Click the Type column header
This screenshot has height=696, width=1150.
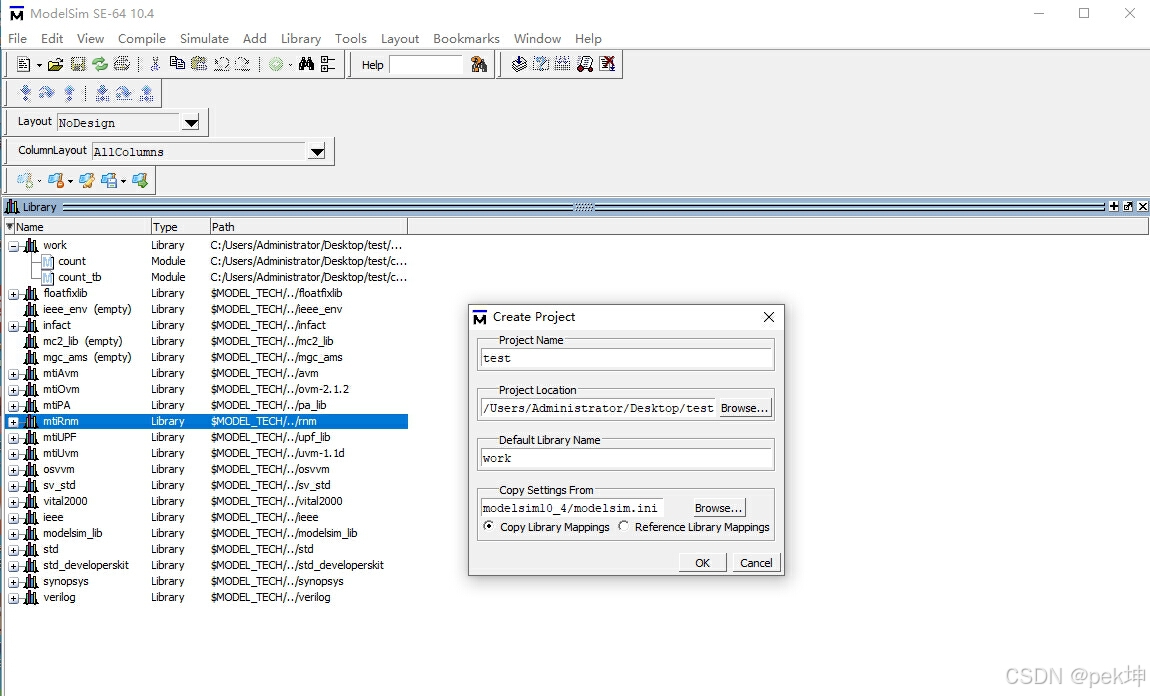coord(180,227)
